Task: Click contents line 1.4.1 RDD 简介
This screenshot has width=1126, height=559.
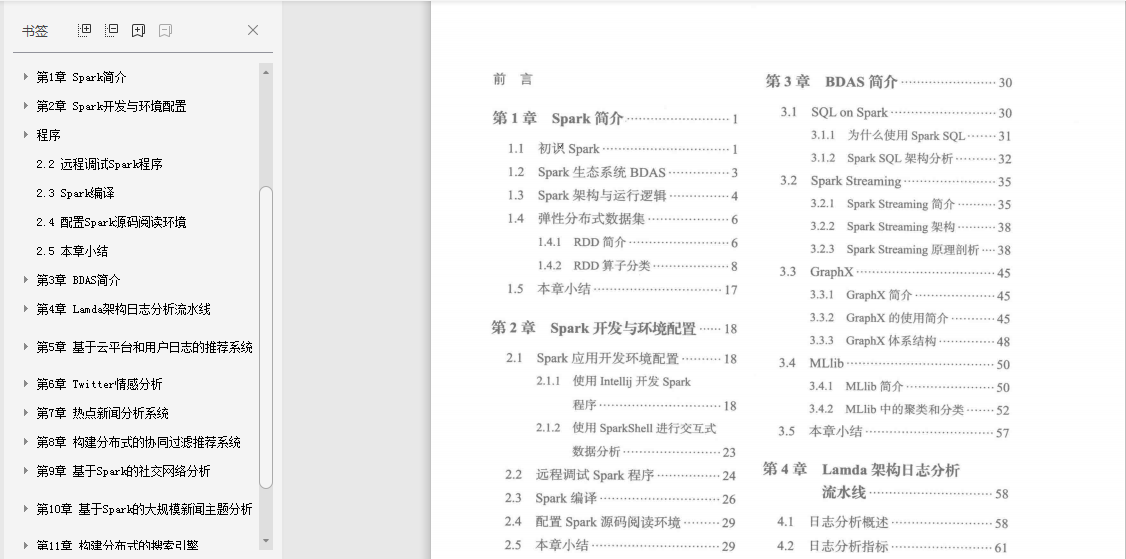Action: [638, 242]
